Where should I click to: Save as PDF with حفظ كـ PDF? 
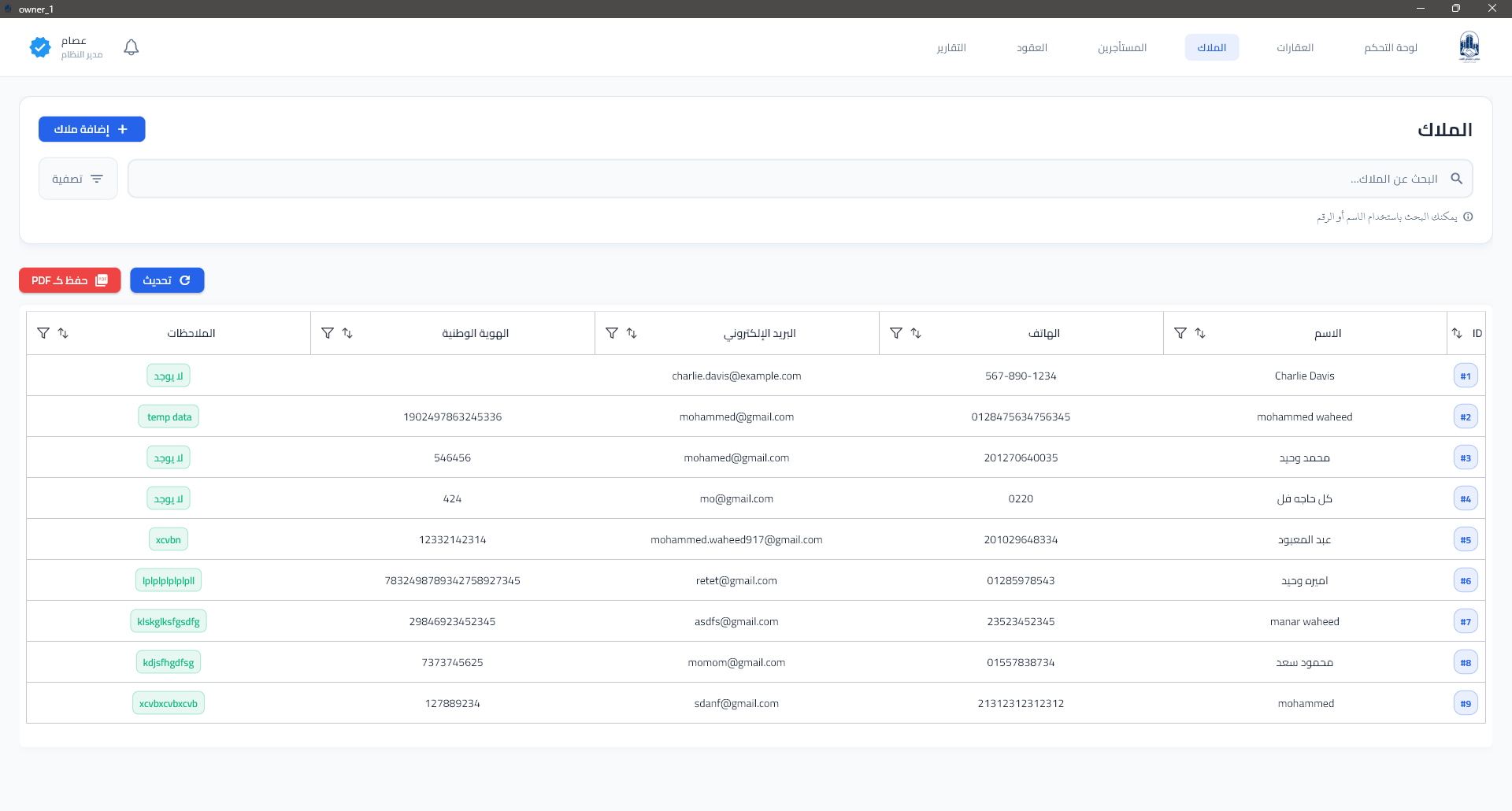70,280
